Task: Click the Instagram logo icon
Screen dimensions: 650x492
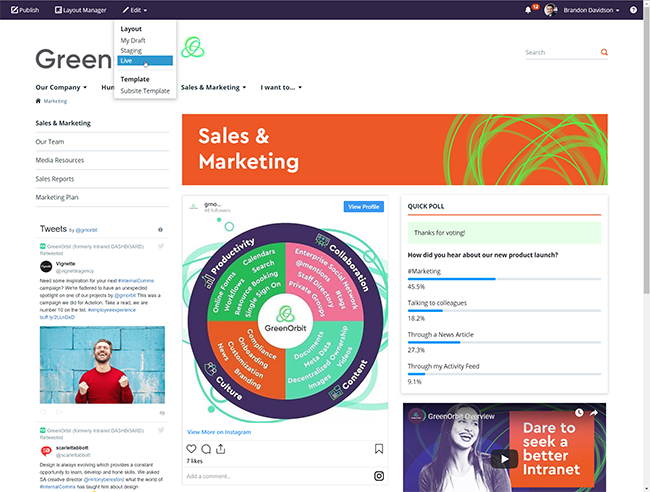Action: point(379,476)
